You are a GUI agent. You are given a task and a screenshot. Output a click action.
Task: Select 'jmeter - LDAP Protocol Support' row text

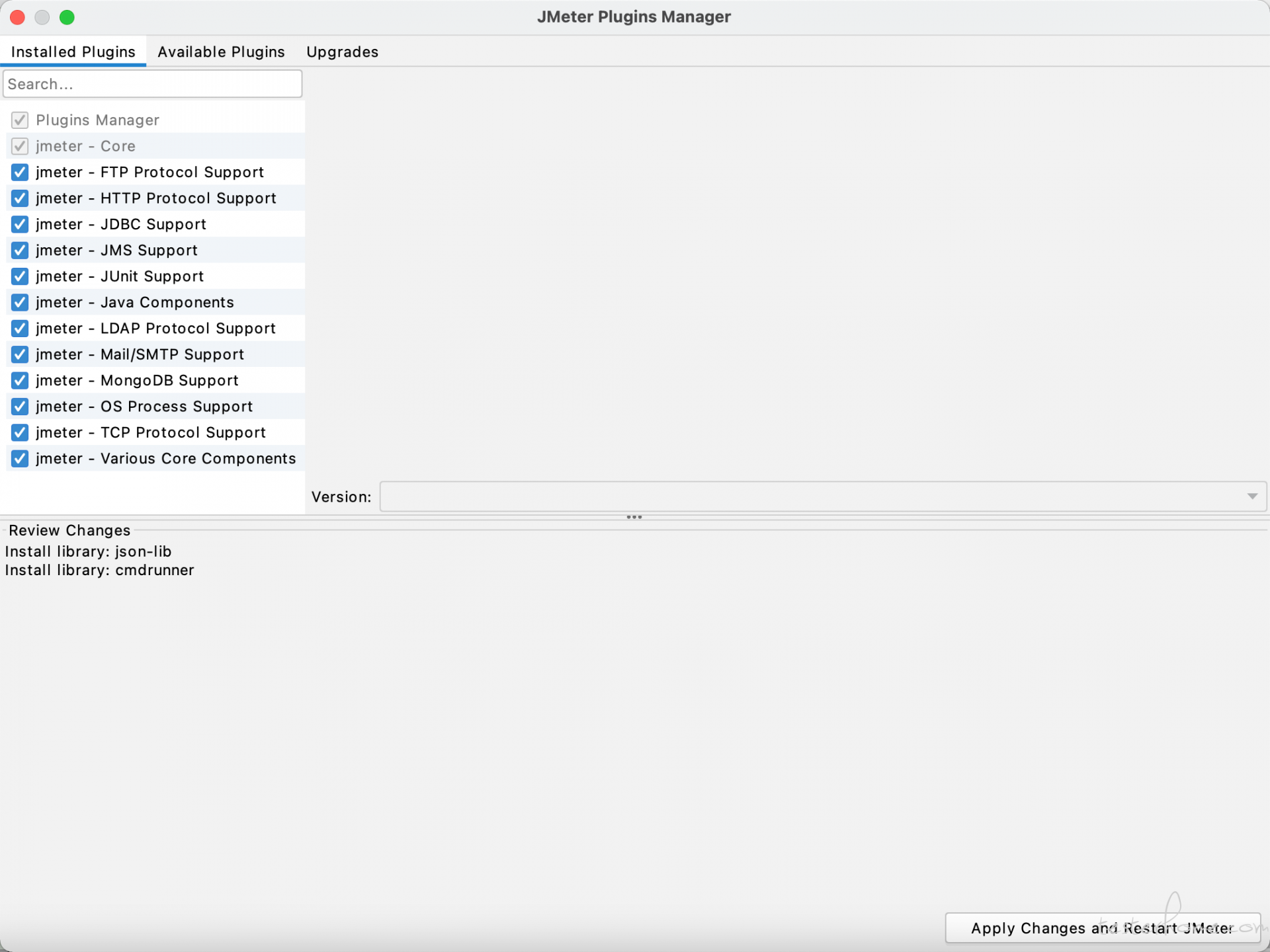point(155,329)
